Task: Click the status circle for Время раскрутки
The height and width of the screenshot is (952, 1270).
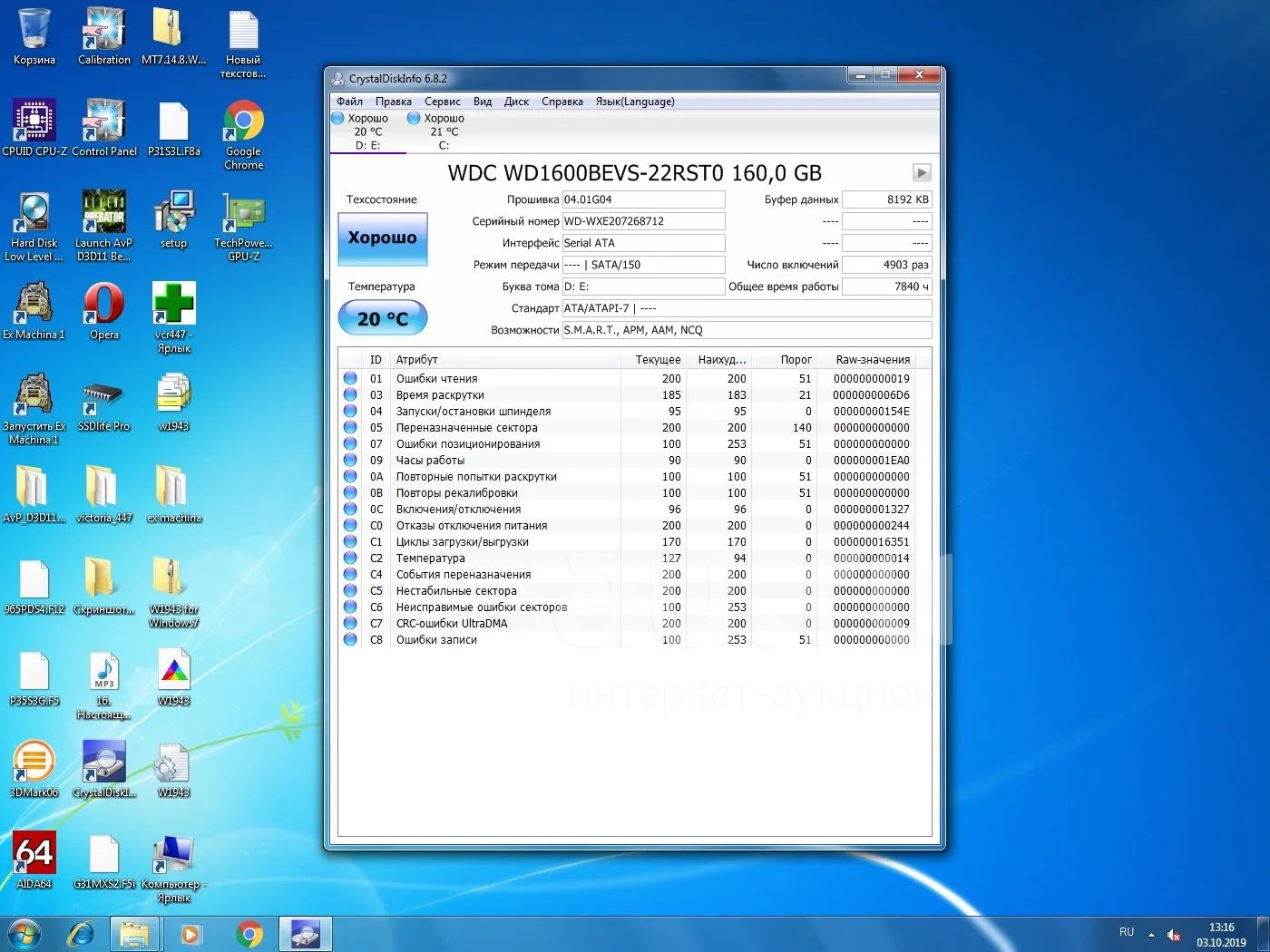Action: pyautogui.click(x=350, y=394)
